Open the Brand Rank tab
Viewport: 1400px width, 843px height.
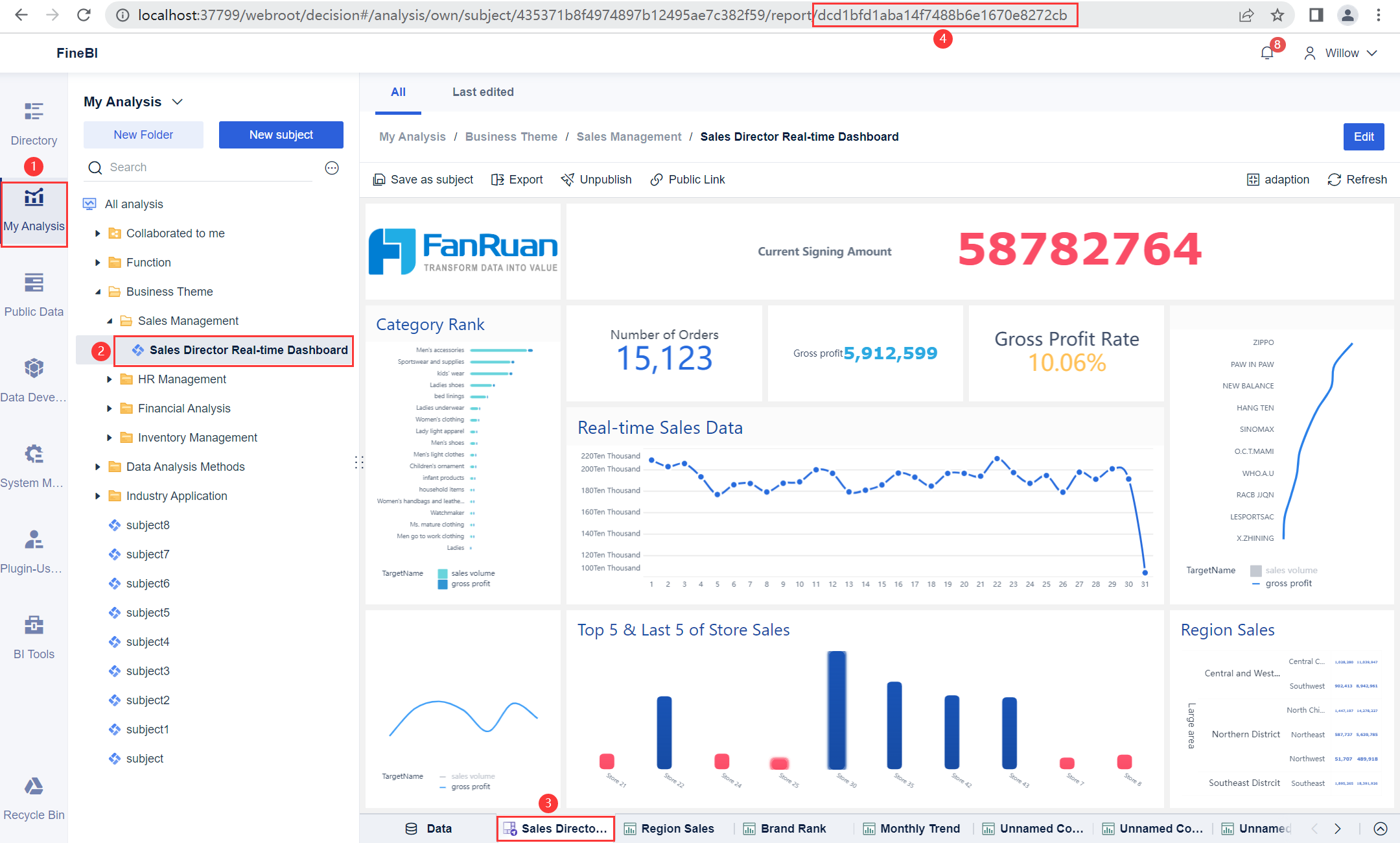[x=793, y=828]
